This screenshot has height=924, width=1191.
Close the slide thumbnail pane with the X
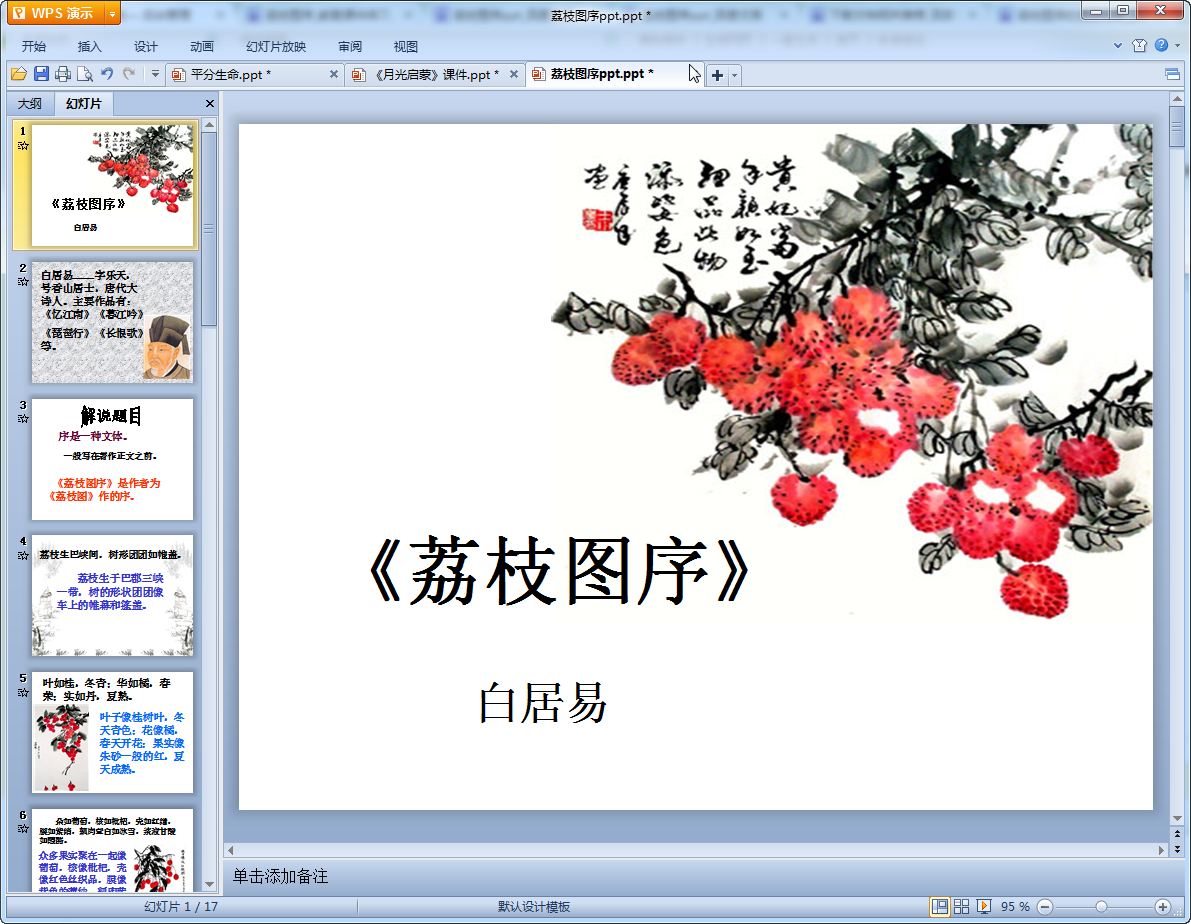click(210, 103)
